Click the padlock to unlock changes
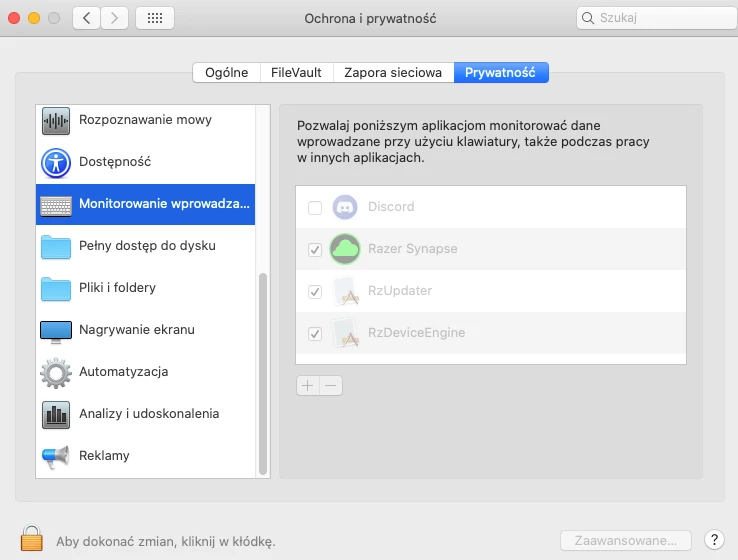 point(32,537)
